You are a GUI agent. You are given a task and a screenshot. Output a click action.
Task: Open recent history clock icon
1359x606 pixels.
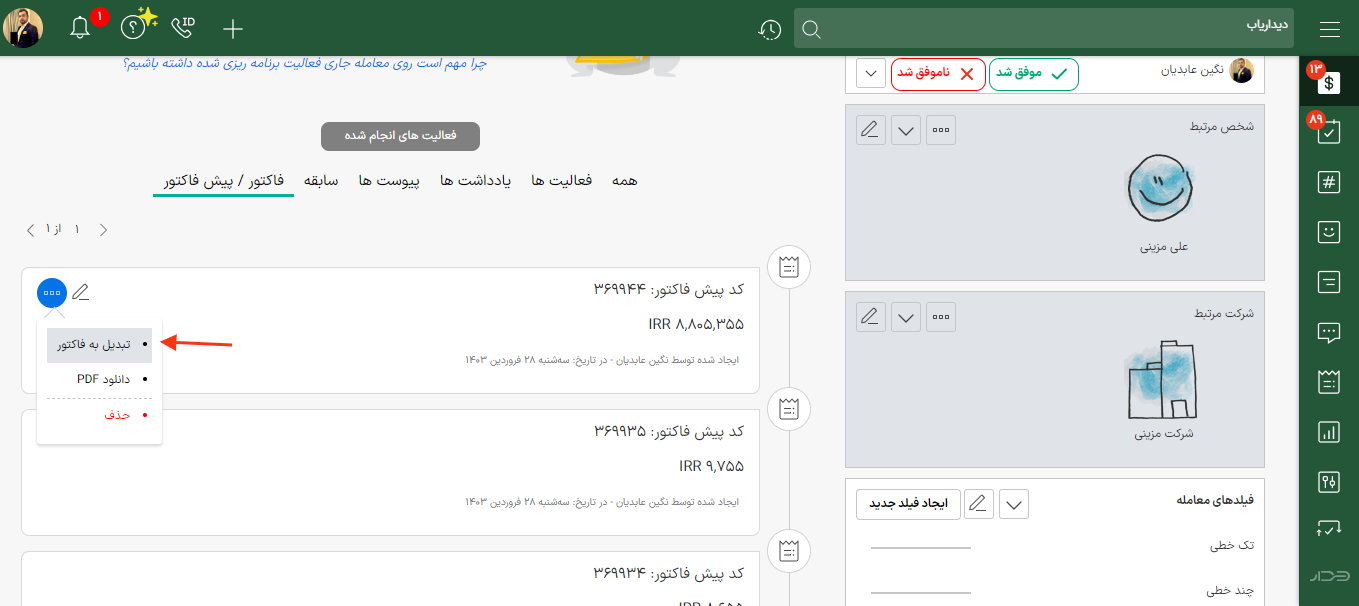point(769,29)
